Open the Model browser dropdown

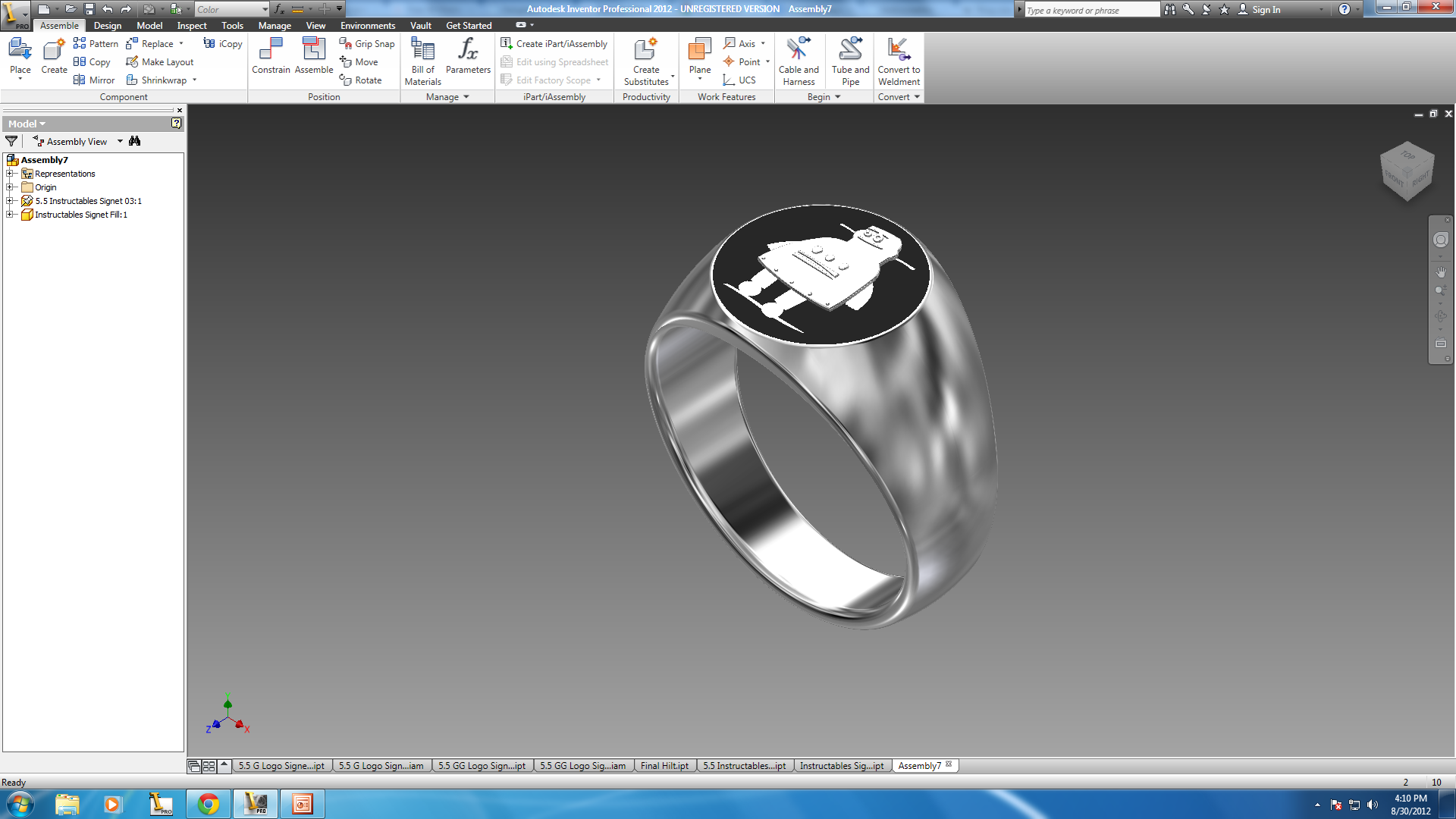(x=27, y=124)
